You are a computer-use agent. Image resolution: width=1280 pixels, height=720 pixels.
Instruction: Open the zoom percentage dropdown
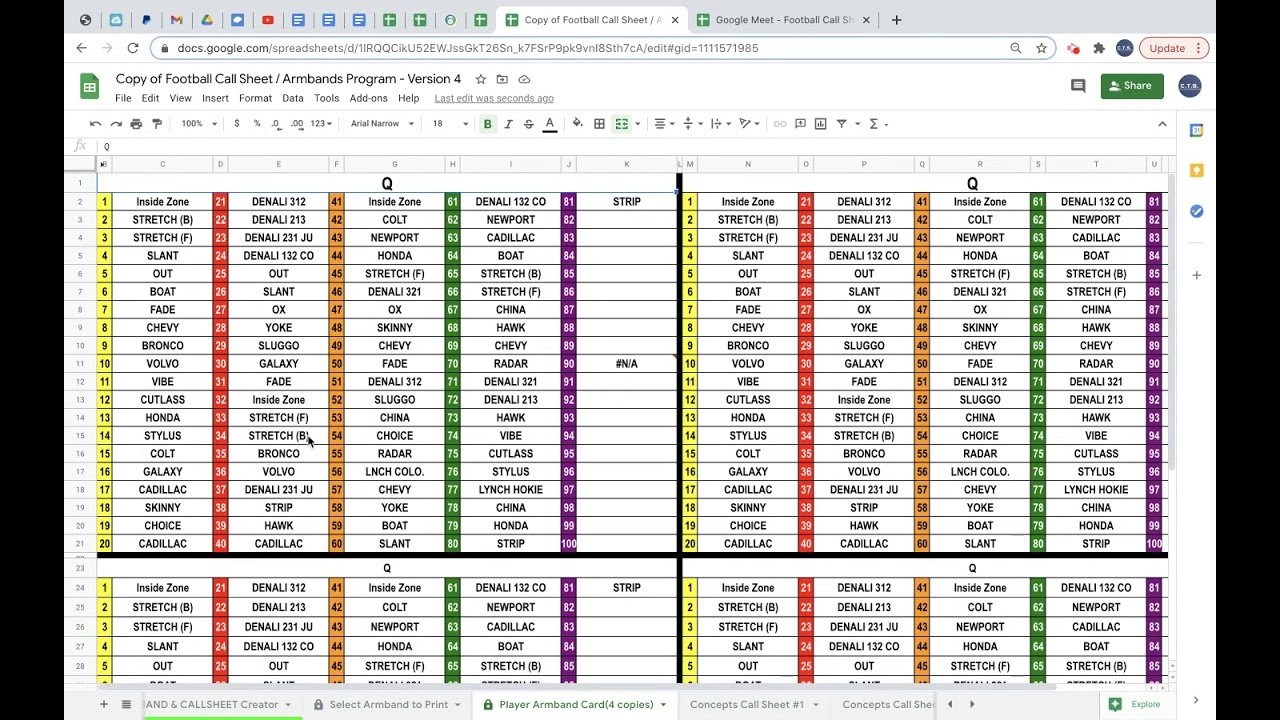(197, 123)
